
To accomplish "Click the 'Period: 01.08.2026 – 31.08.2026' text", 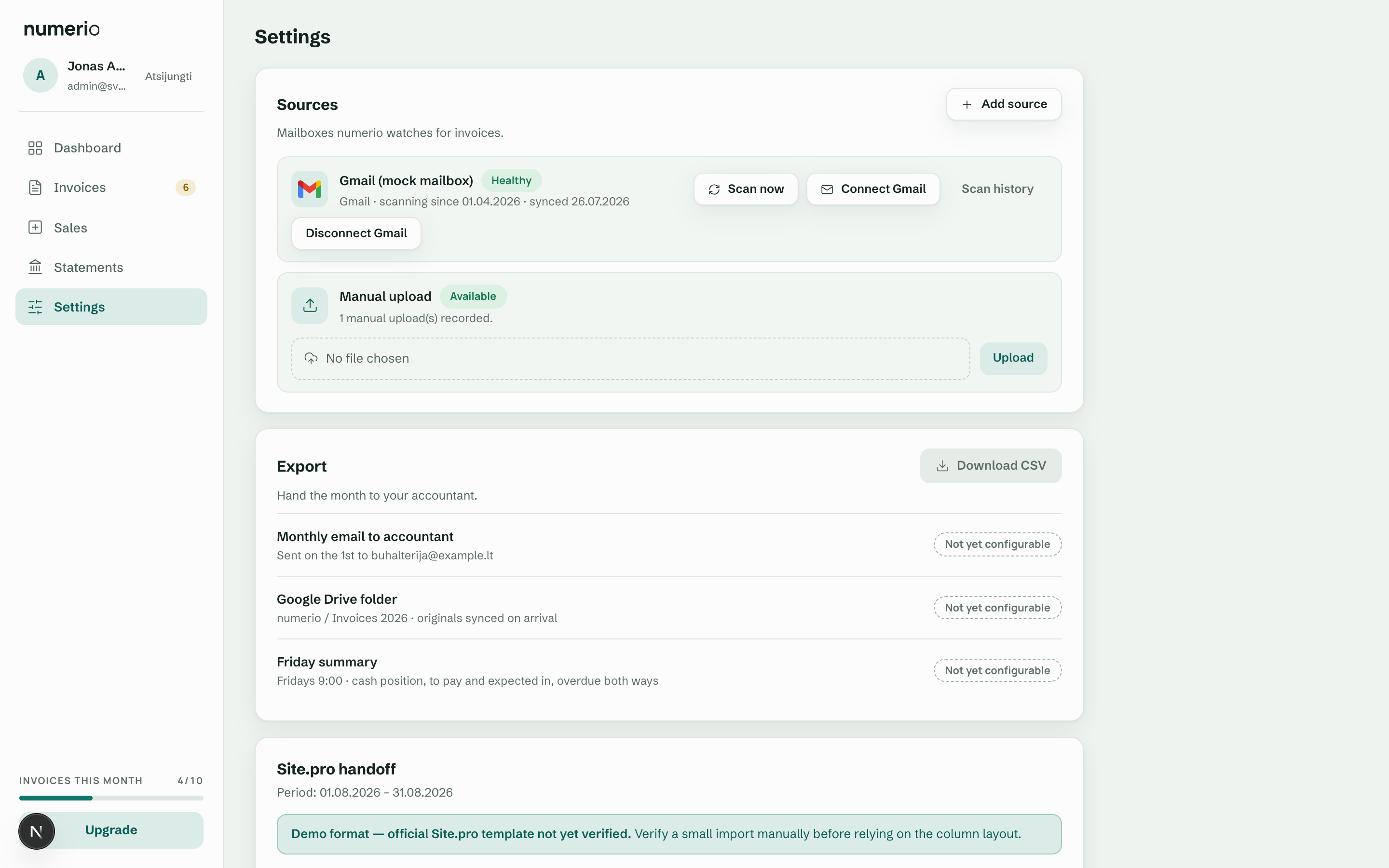I will (x=365, y=792).
